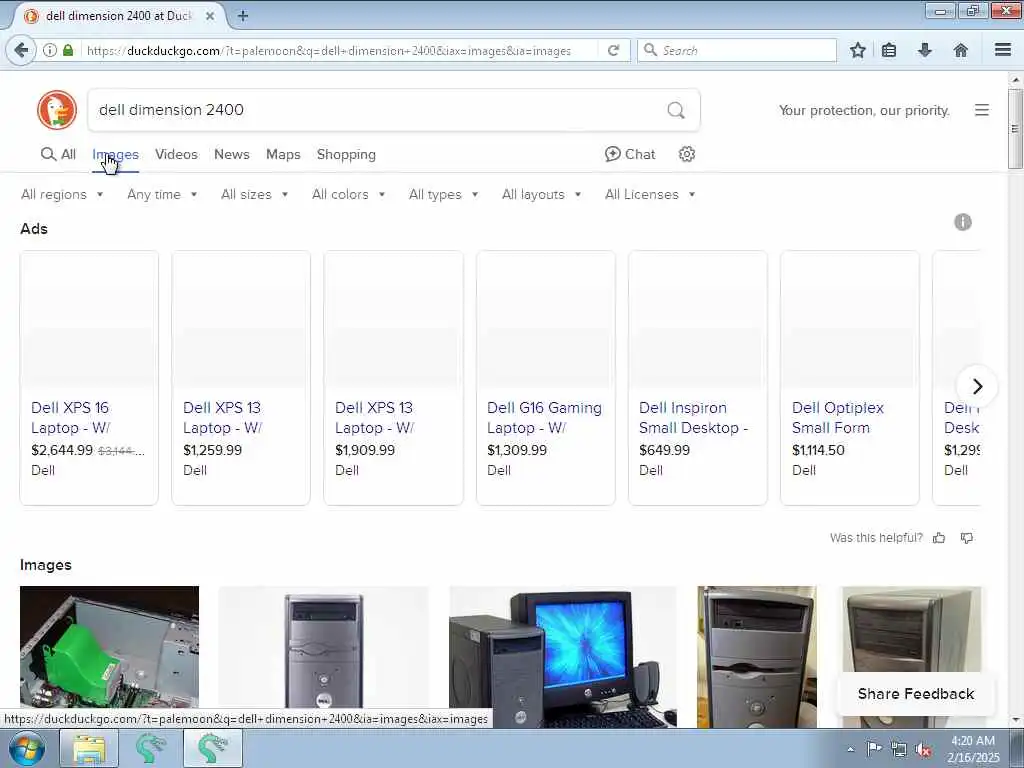The image size is (1024, 768).
Task: Open the desktop with blue monitor image
Action: 563,656
